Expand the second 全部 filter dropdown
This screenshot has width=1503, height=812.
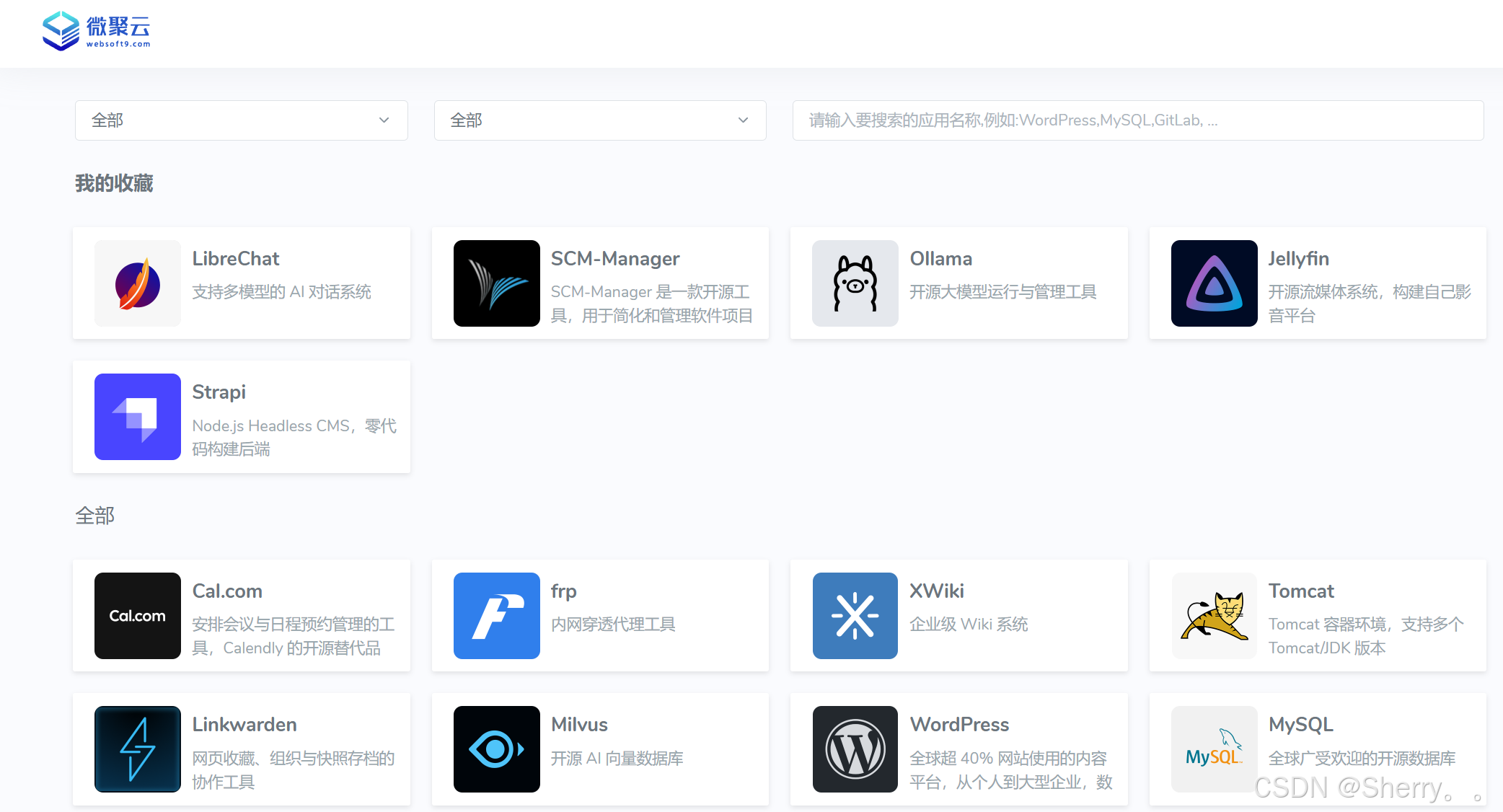click(x=599, y=120)
